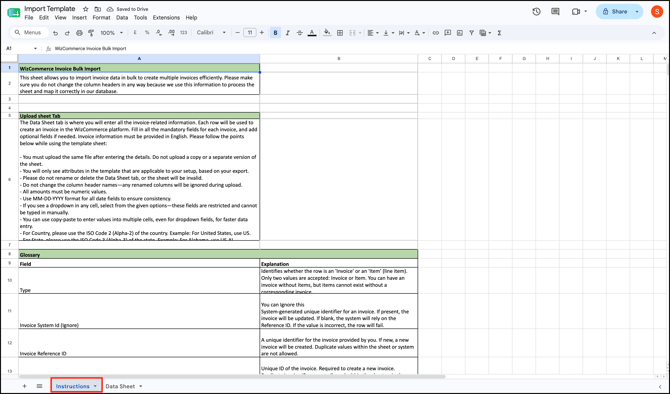Collapse the toolbar with the chevron
This screenshot has height=394, width=670.
click(x=654, y=33)
